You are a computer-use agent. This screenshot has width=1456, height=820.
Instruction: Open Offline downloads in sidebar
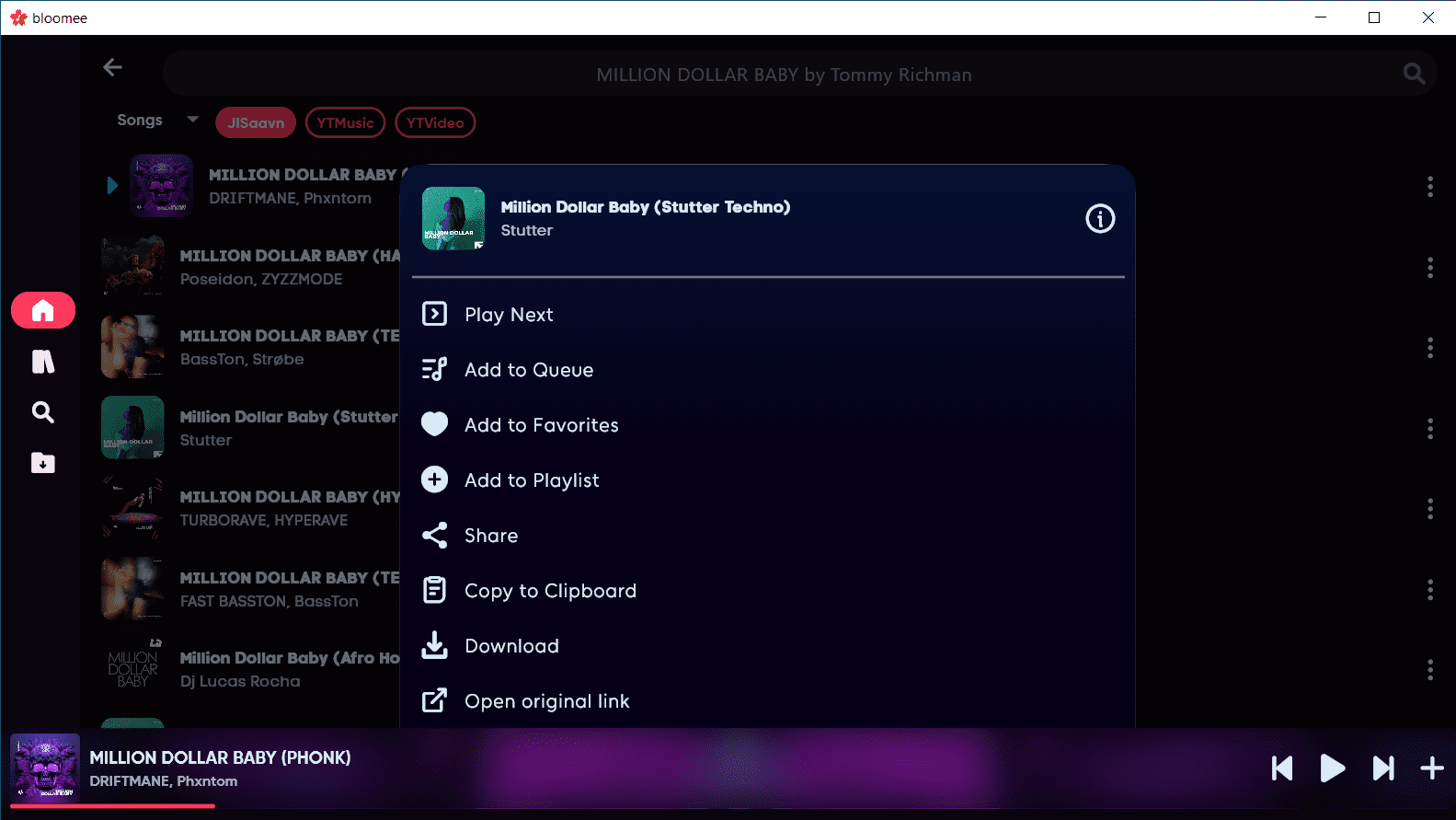[43, 463]
